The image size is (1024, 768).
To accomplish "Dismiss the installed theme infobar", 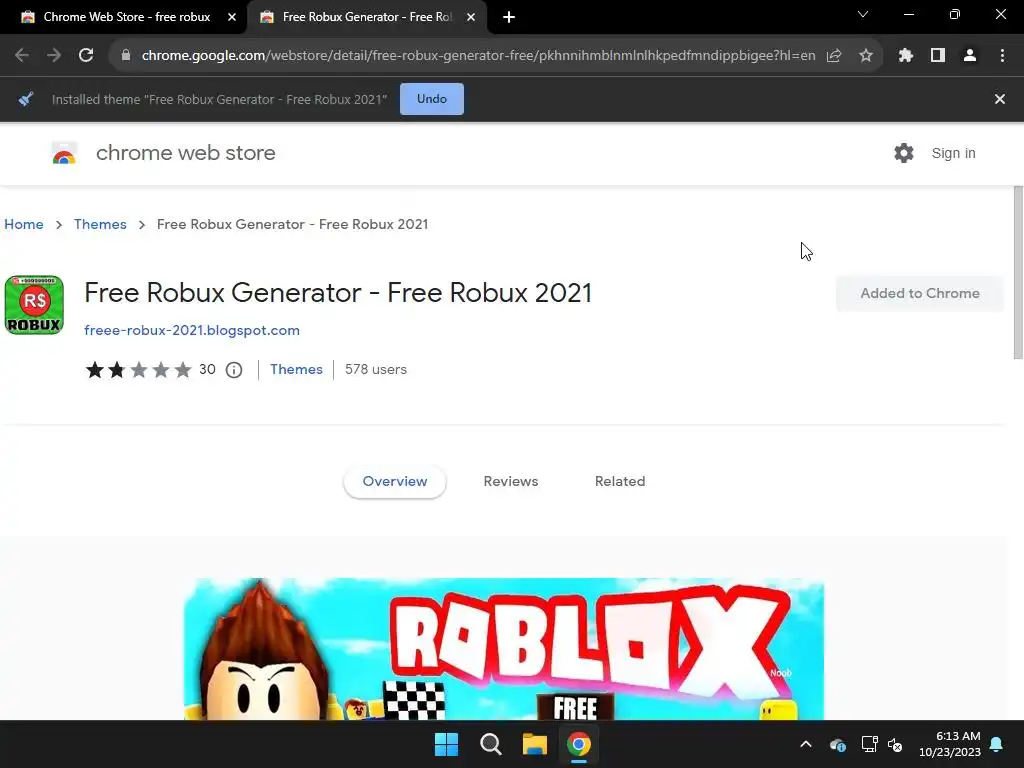I will pos(1000,99).
